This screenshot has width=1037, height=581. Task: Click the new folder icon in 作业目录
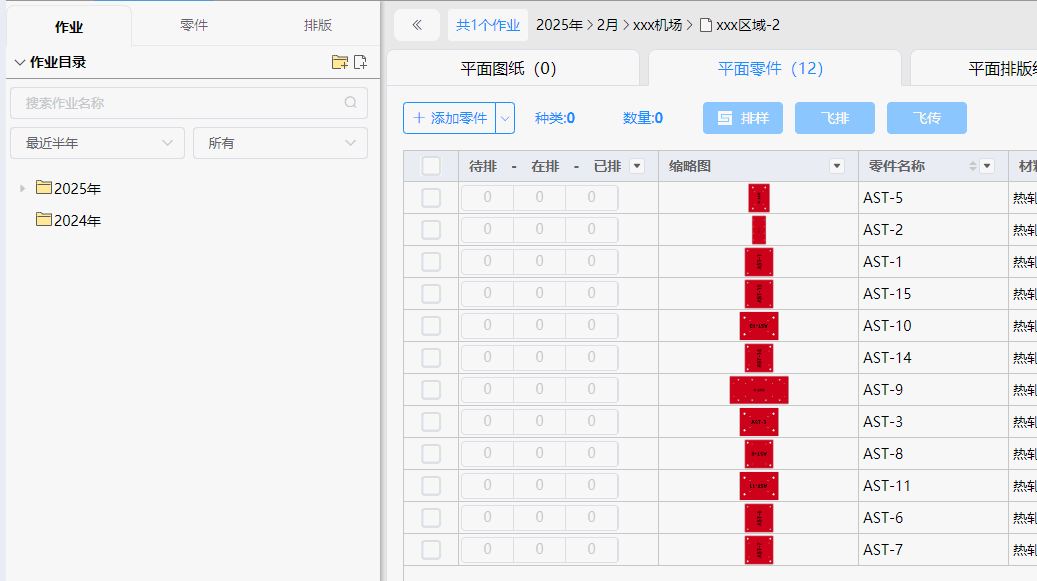(x=340, y=62)
